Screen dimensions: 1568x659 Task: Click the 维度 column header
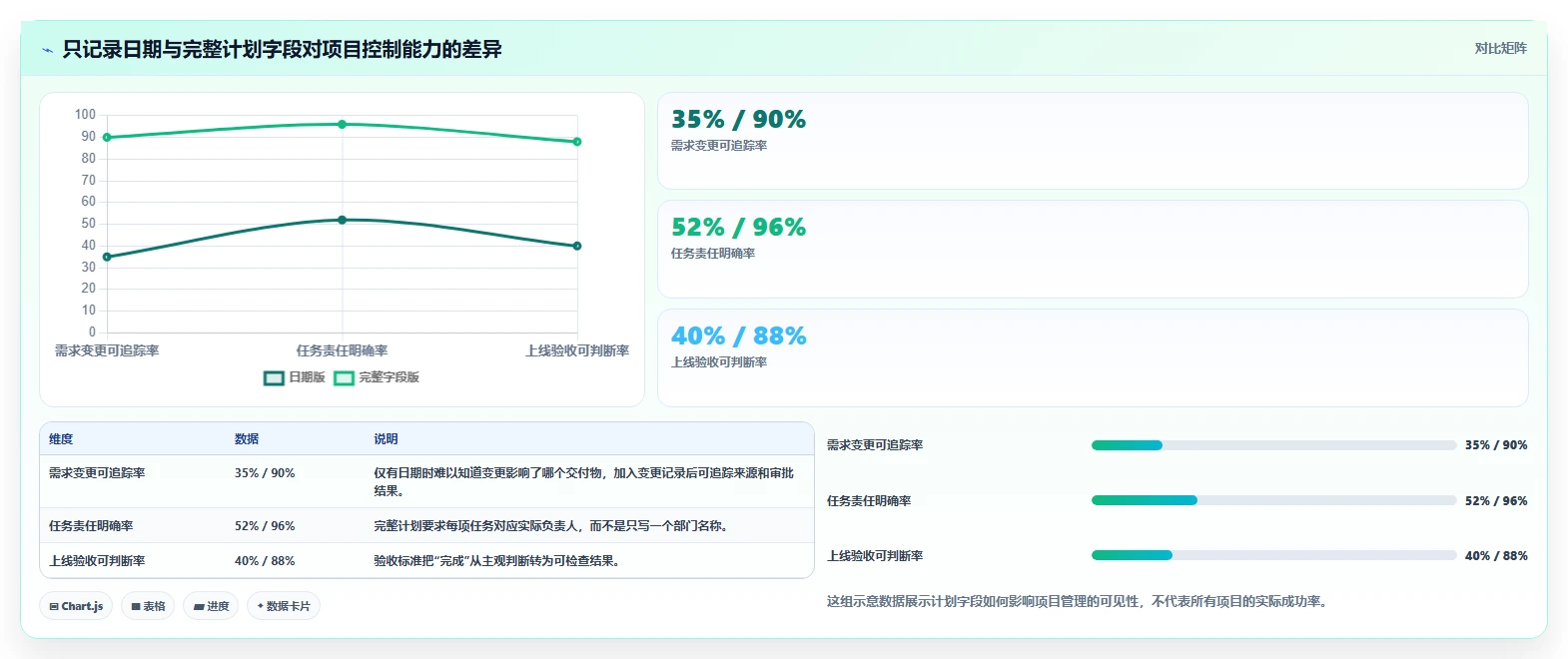(x=61, y=439)
